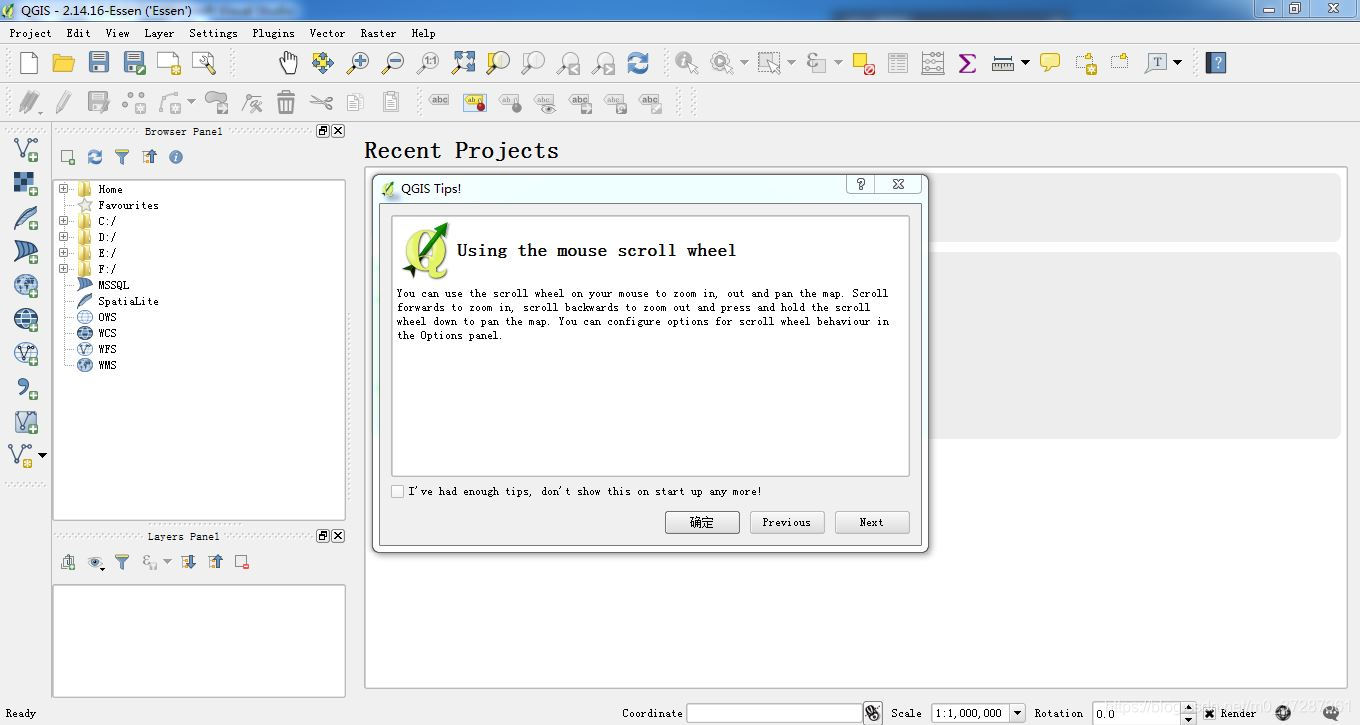
Task: Select the Zoom In magnifier
Action: tap(358, 63)
